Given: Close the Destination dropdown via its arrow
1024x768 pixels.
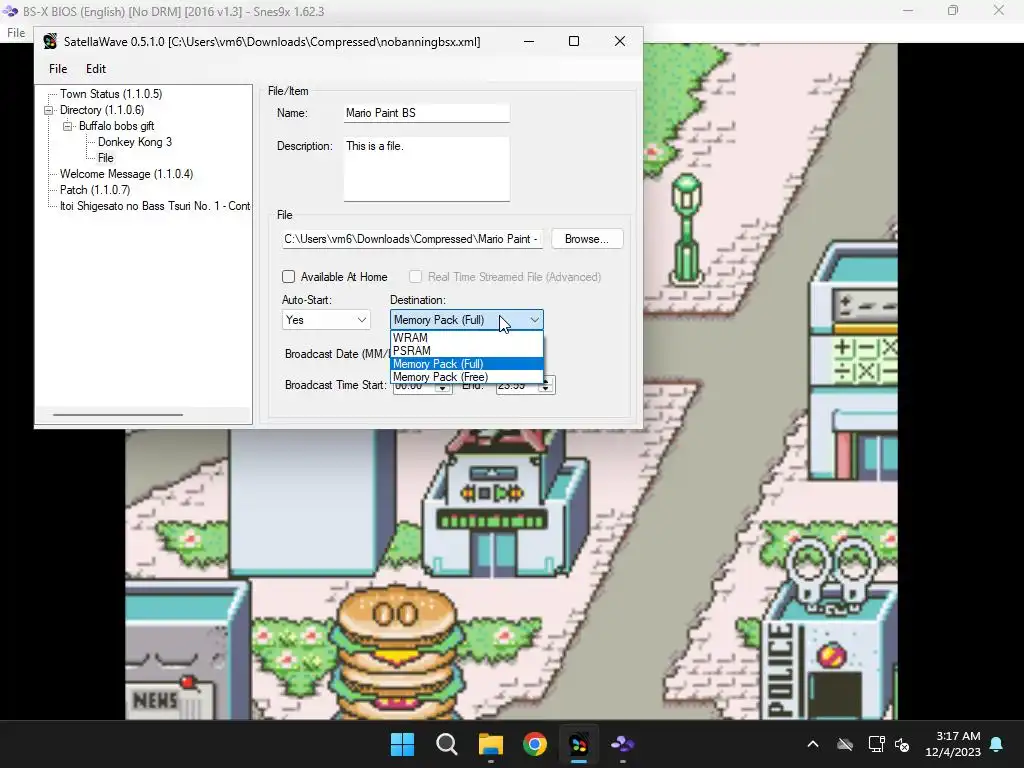Looking at the screenshot, I should click(x=534, y=320).
